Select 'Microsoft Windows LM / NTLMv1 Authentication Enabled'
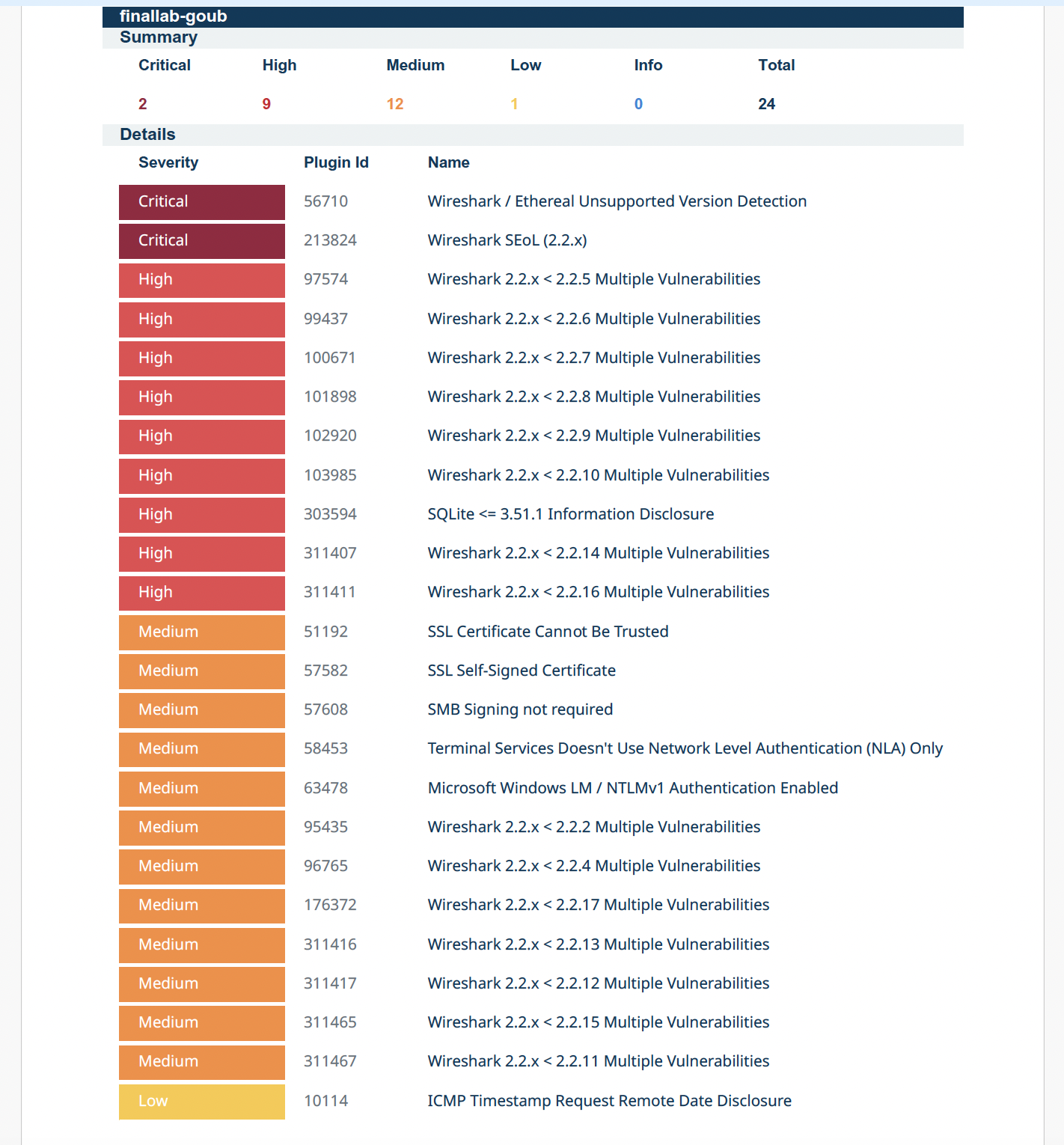Screen dimensions: 1064x1145 [633, 788]
